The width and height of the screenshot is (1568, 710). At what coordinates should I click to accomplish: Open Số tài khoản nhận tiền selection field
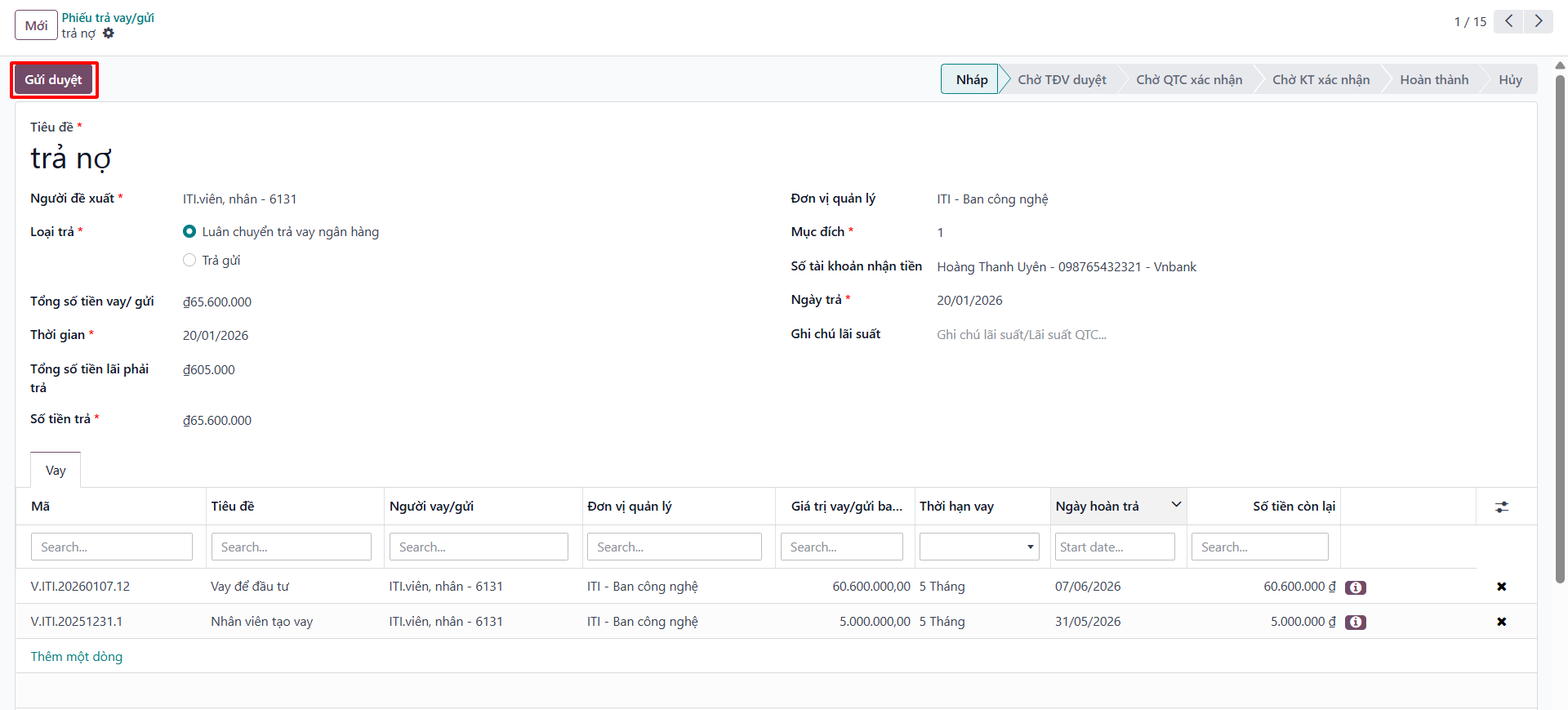(1067, 267)
